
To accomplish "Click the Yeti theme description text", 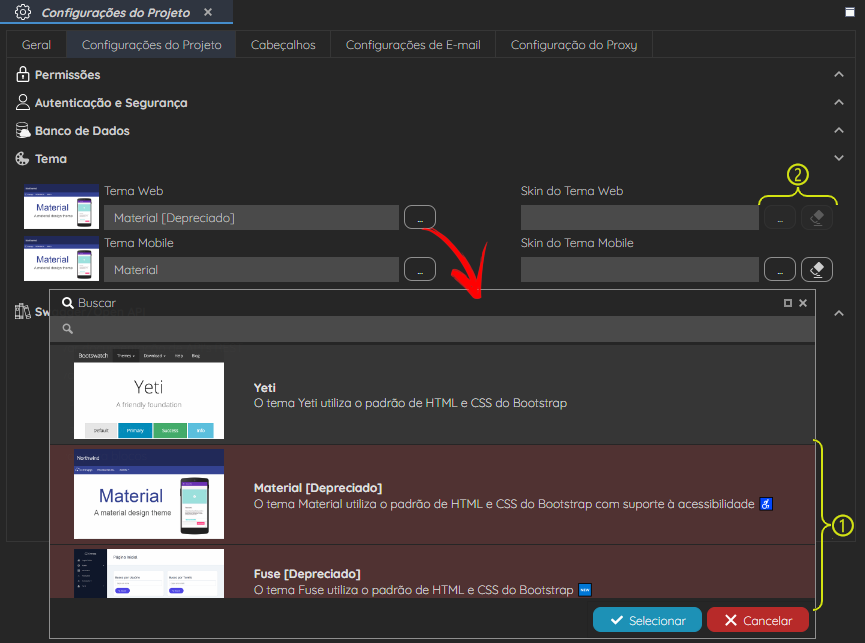I will [x=410, y=403].
